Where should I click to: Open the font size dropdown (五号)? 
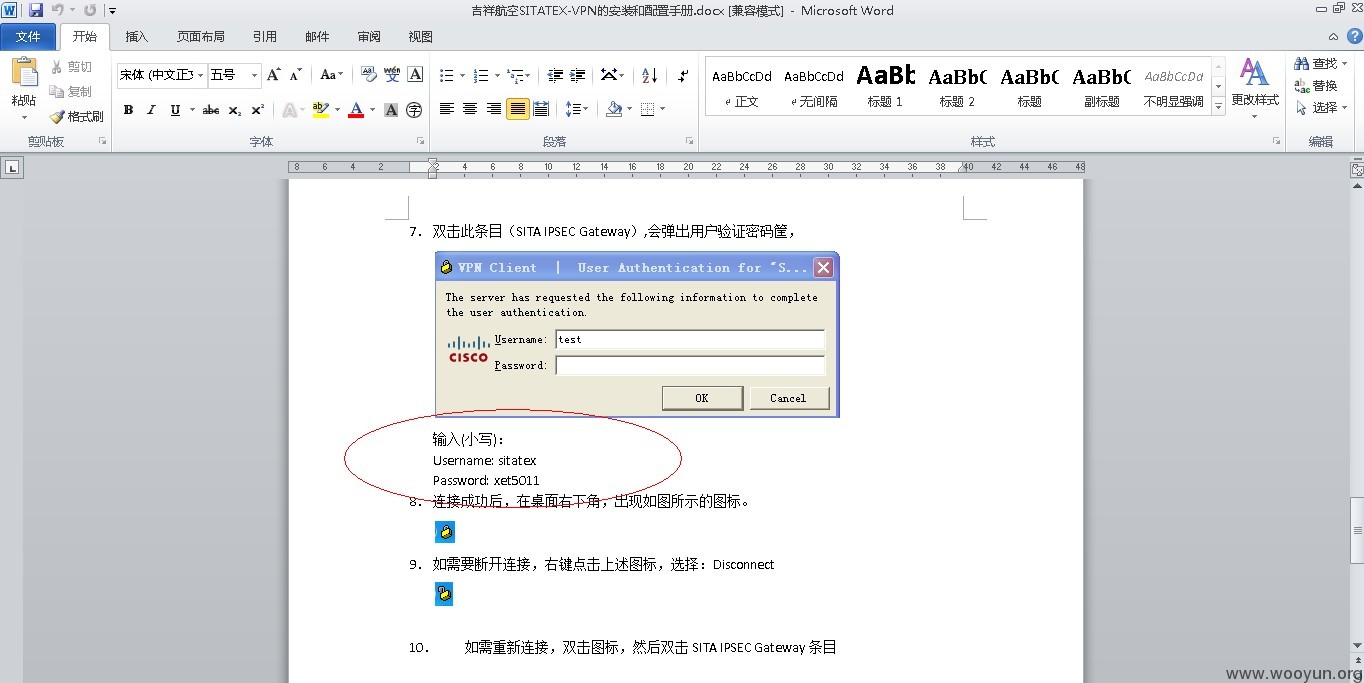click(x=254, y=75)
